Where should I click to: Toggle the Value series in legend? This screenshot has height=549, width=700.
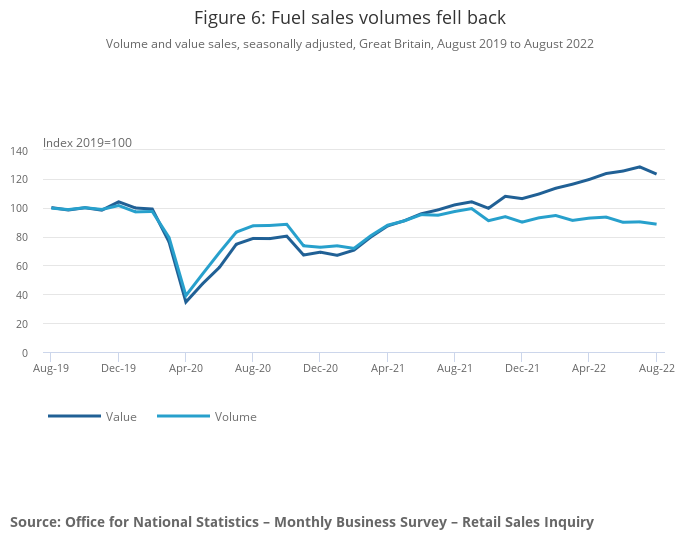point(121,416)
